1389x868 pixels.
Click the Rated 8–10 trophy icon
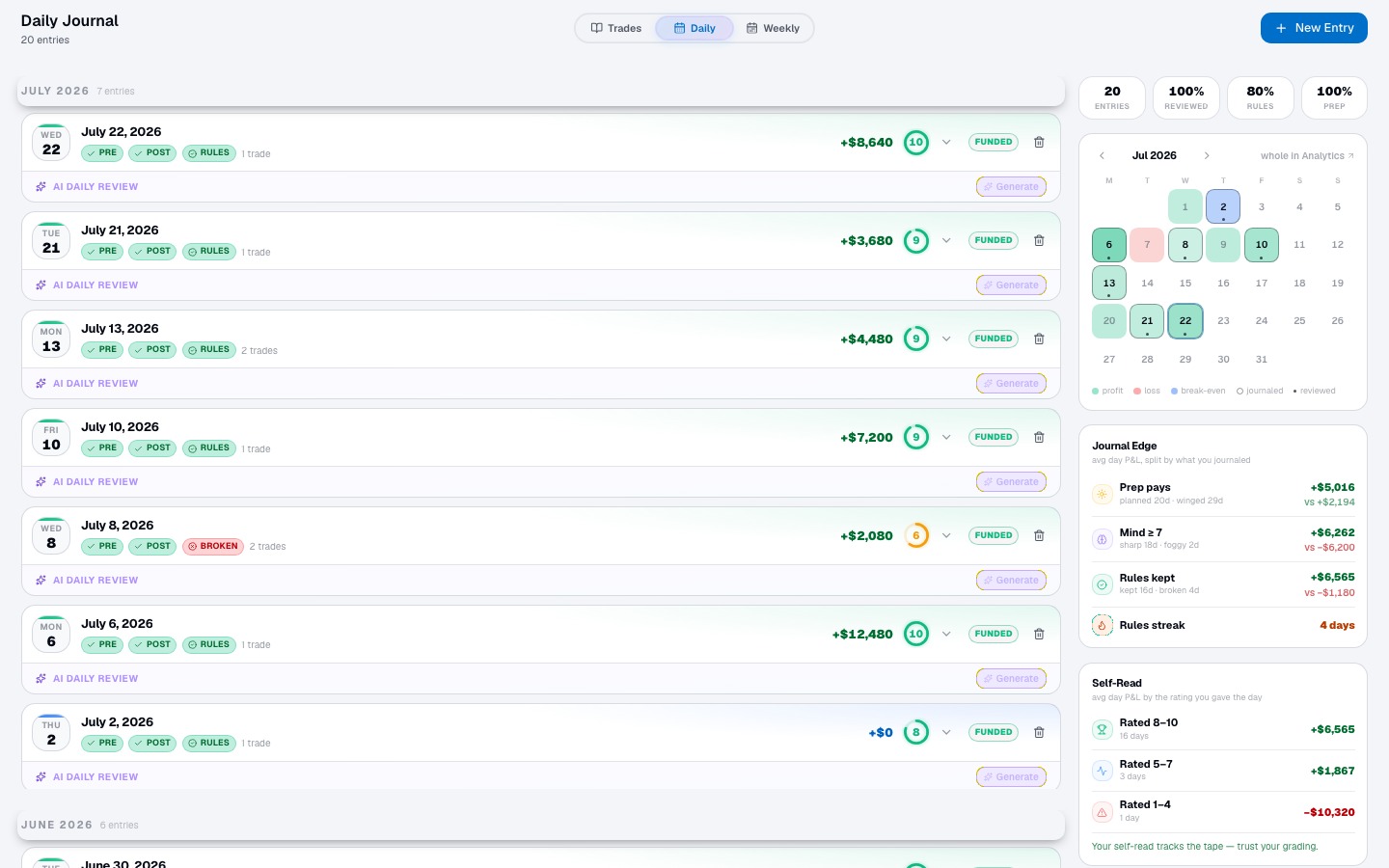tap(1102, 729)
